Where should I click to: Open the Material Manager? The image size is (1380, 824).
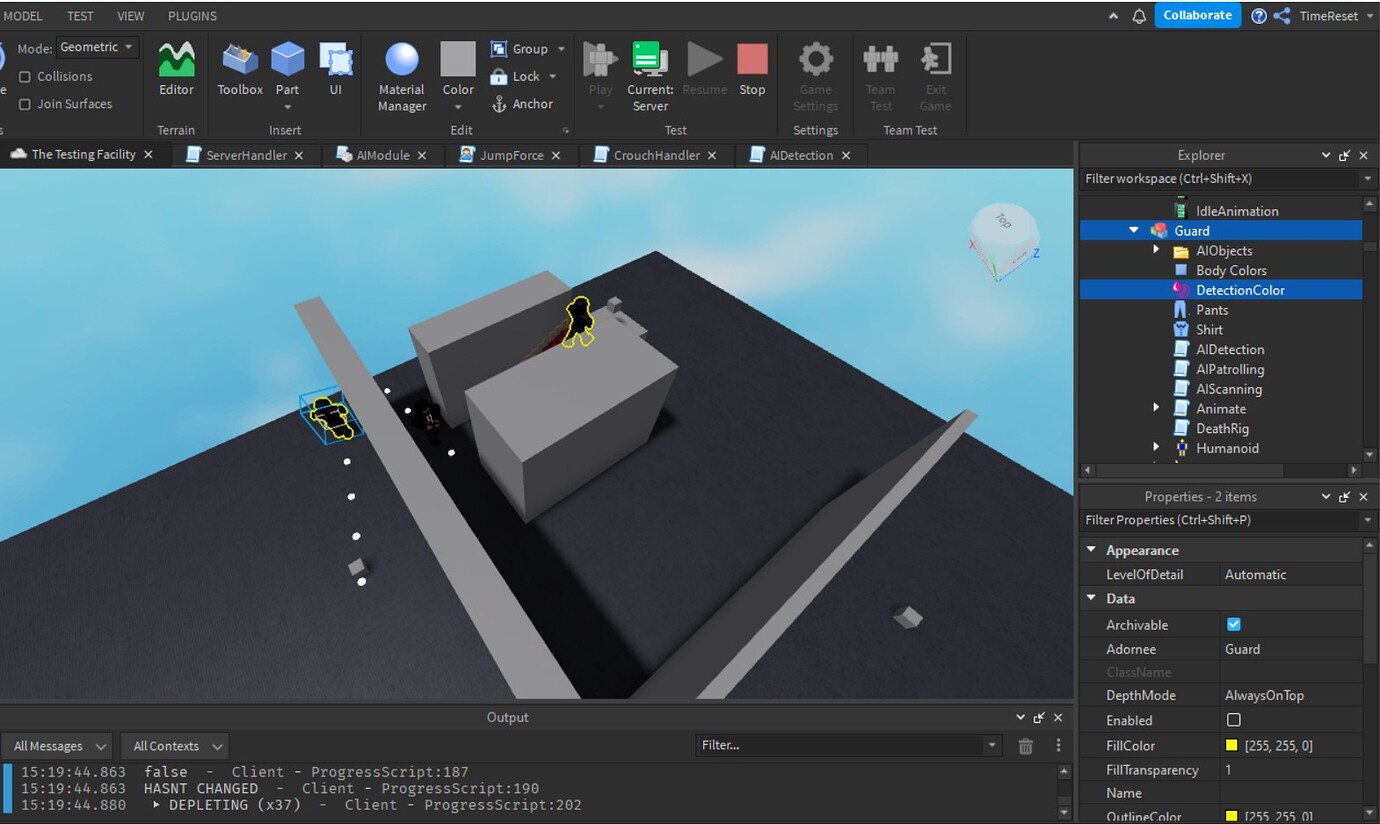coord(401,70)
